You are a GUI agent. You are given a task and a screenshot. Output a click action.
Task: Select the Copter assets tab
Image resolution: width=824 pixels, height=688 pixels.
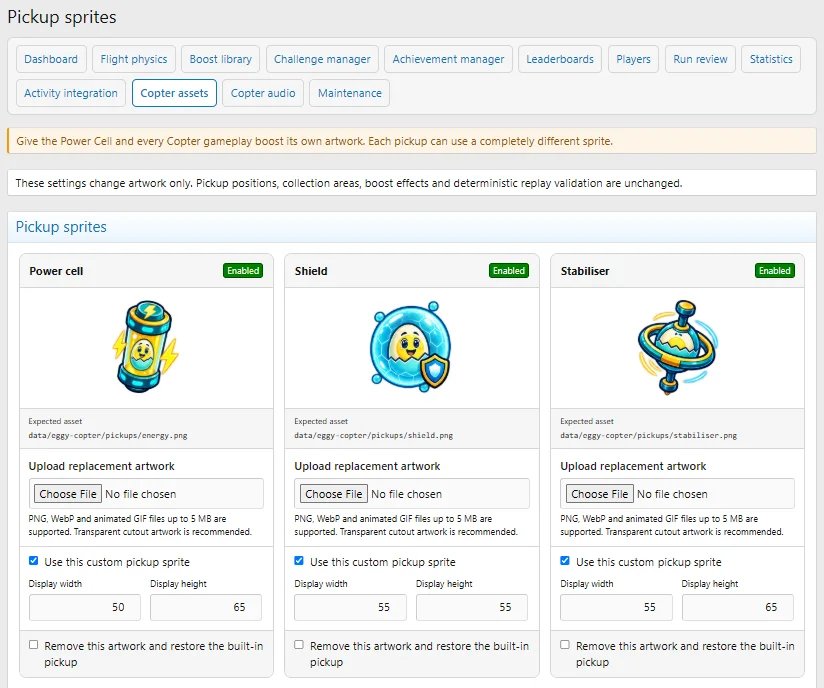pyautogui.click(x=174, y=93)
